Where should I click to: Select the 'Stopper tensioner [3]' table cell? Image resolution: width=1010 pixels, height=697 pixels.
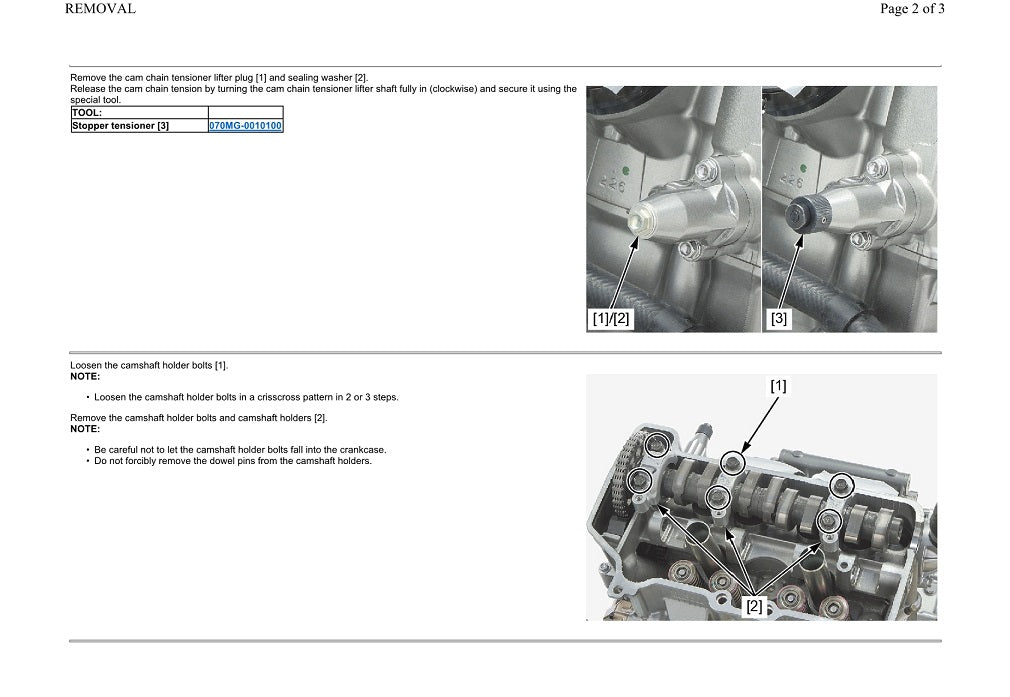click(139, 126)
